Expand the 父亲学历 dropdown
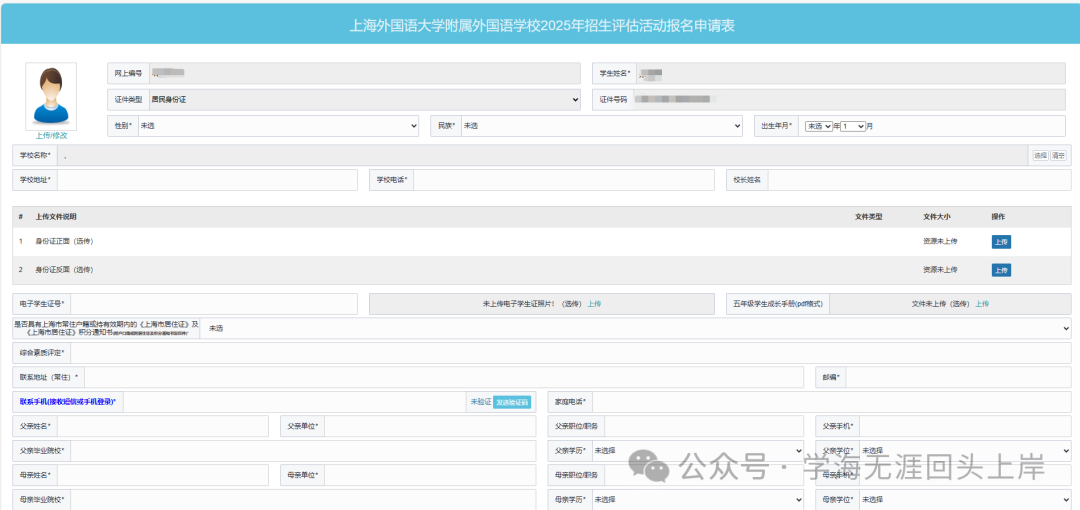Viewport: 1080px width, 510px height. (697, 451)
